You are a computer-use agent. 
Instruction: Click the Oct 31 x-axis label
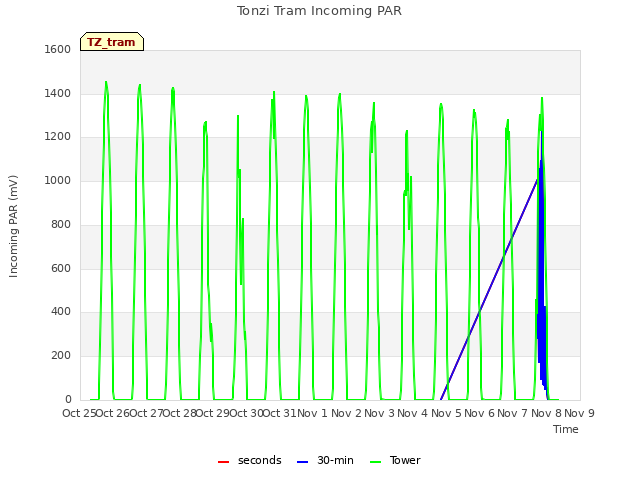tap(280, 413)
